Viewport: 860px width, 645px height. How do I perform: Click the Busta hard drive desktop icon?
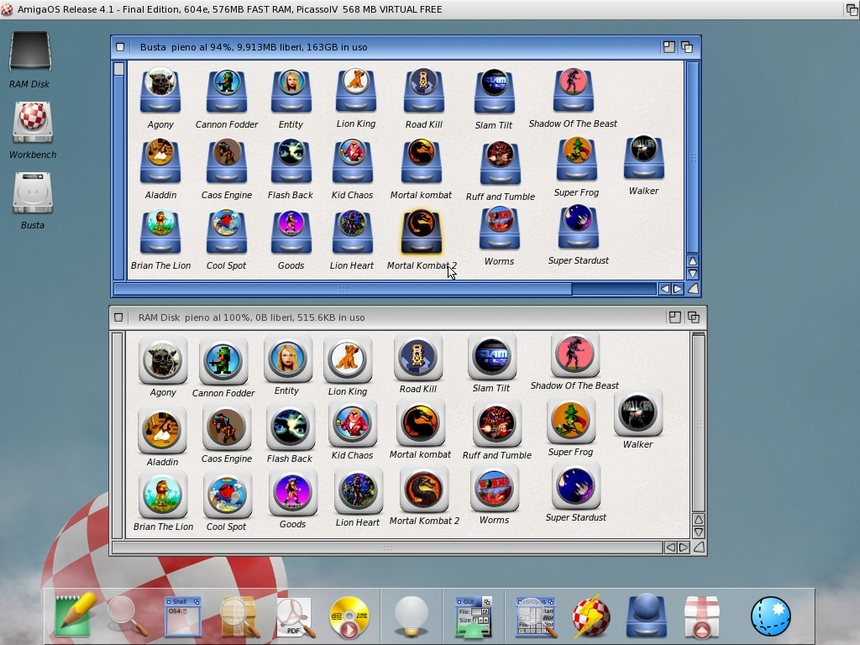pos(32,193)
